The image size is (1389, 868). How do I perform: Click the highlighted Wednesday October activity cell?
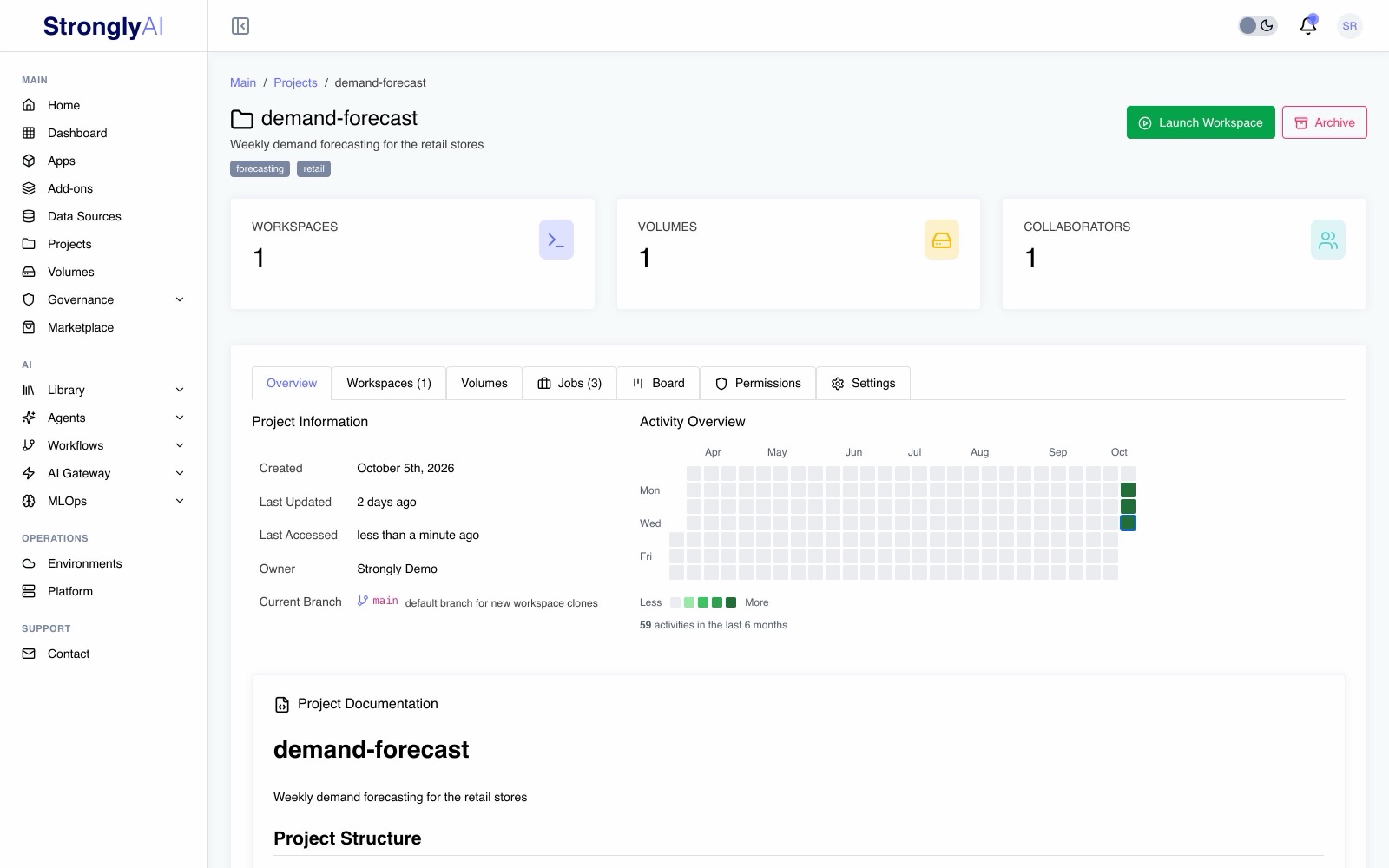pos(1128,523)
